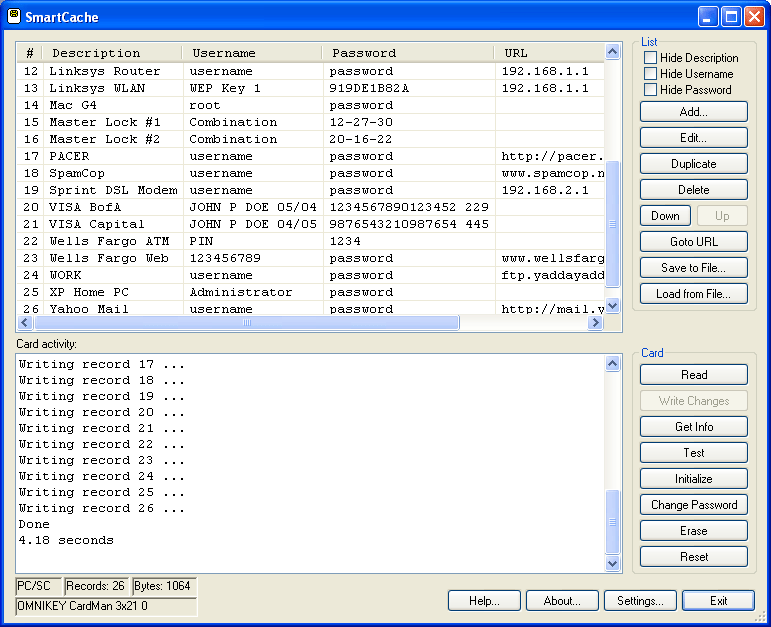The height and width of the screenshot is (627, 771).
Task: Select the Wells Fargo ATM record
Action: pos(311,241)
